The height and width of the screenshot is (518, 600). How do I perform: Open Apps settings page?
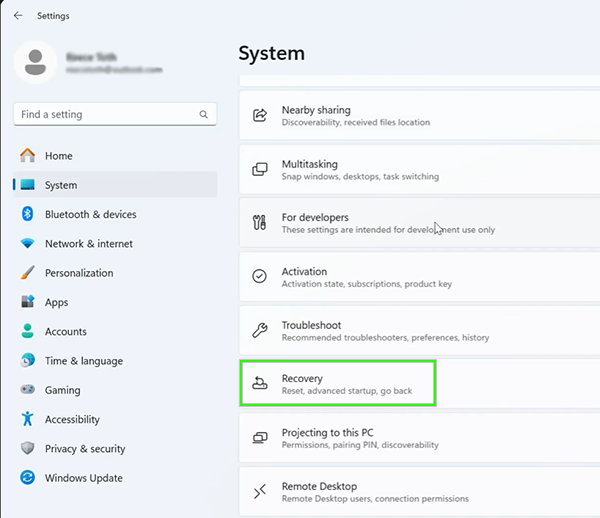pos(115,302)
